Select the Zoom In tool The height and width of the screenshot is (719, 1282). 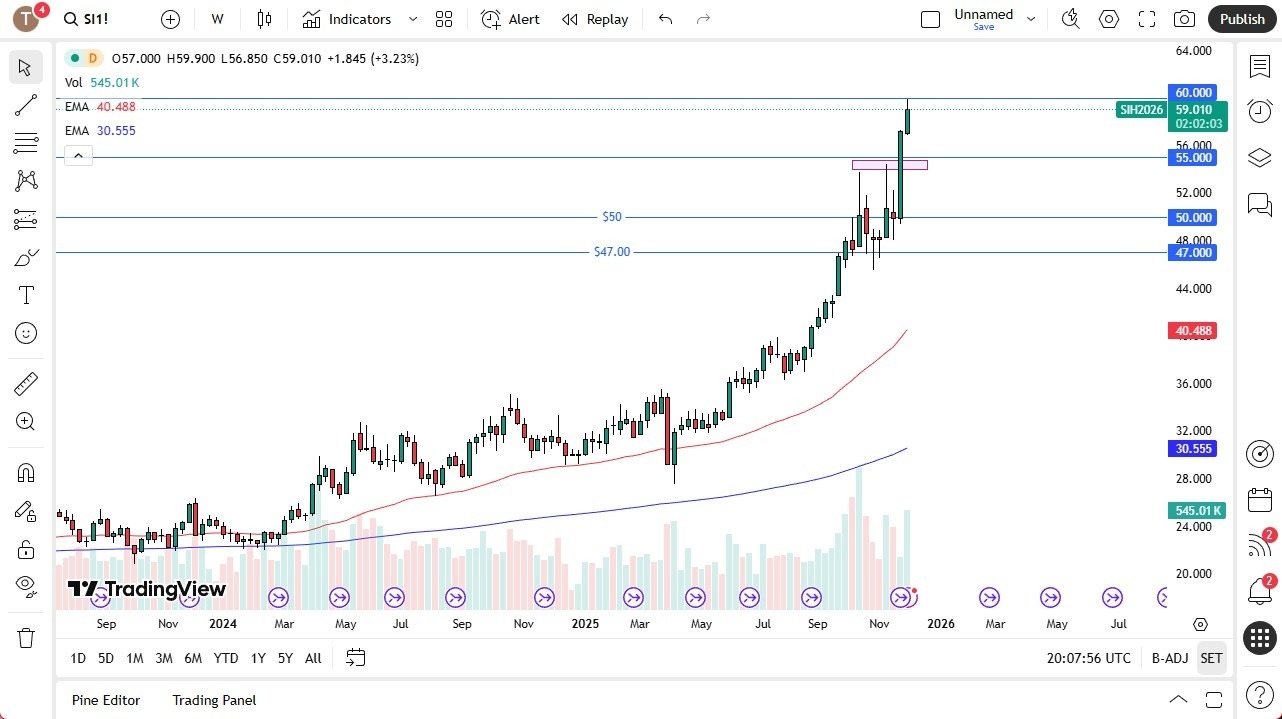[26, 421]
